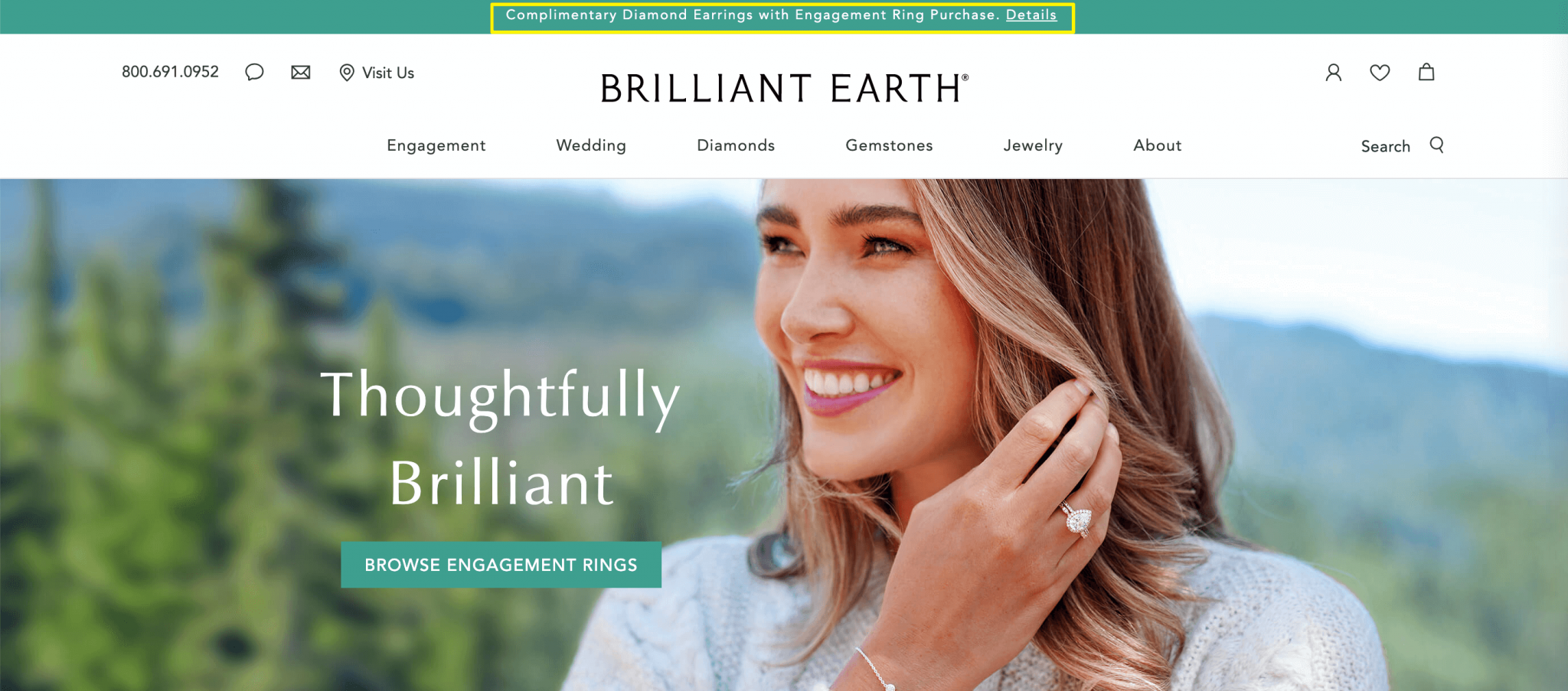Open the Wedding menu

[591, 145]
